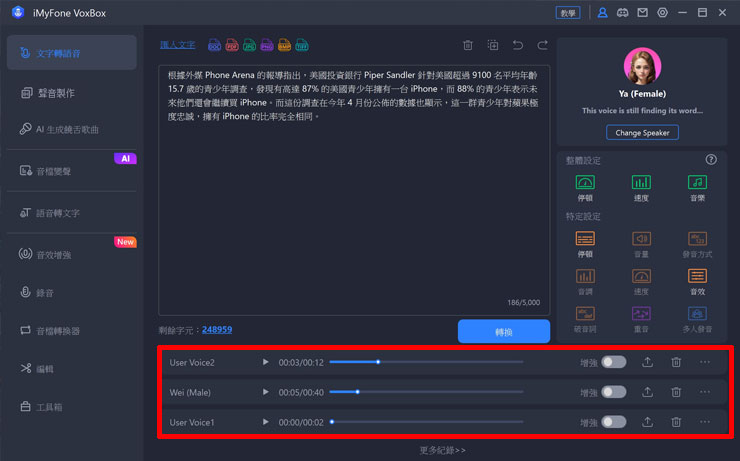This screenshot has height=461, width=740.
Task: Click the Change Speaker button
Action: coord(642,133)
